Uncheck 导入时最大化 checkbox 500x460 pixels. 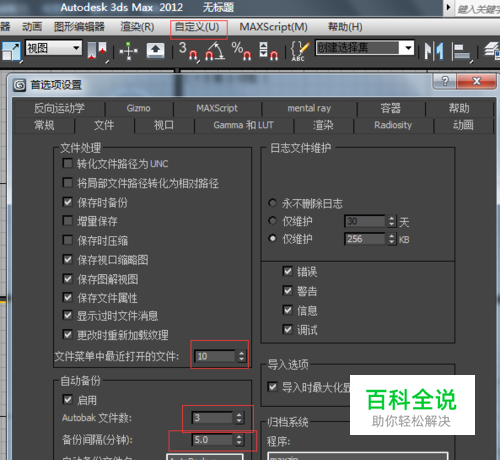click(273, 387)
